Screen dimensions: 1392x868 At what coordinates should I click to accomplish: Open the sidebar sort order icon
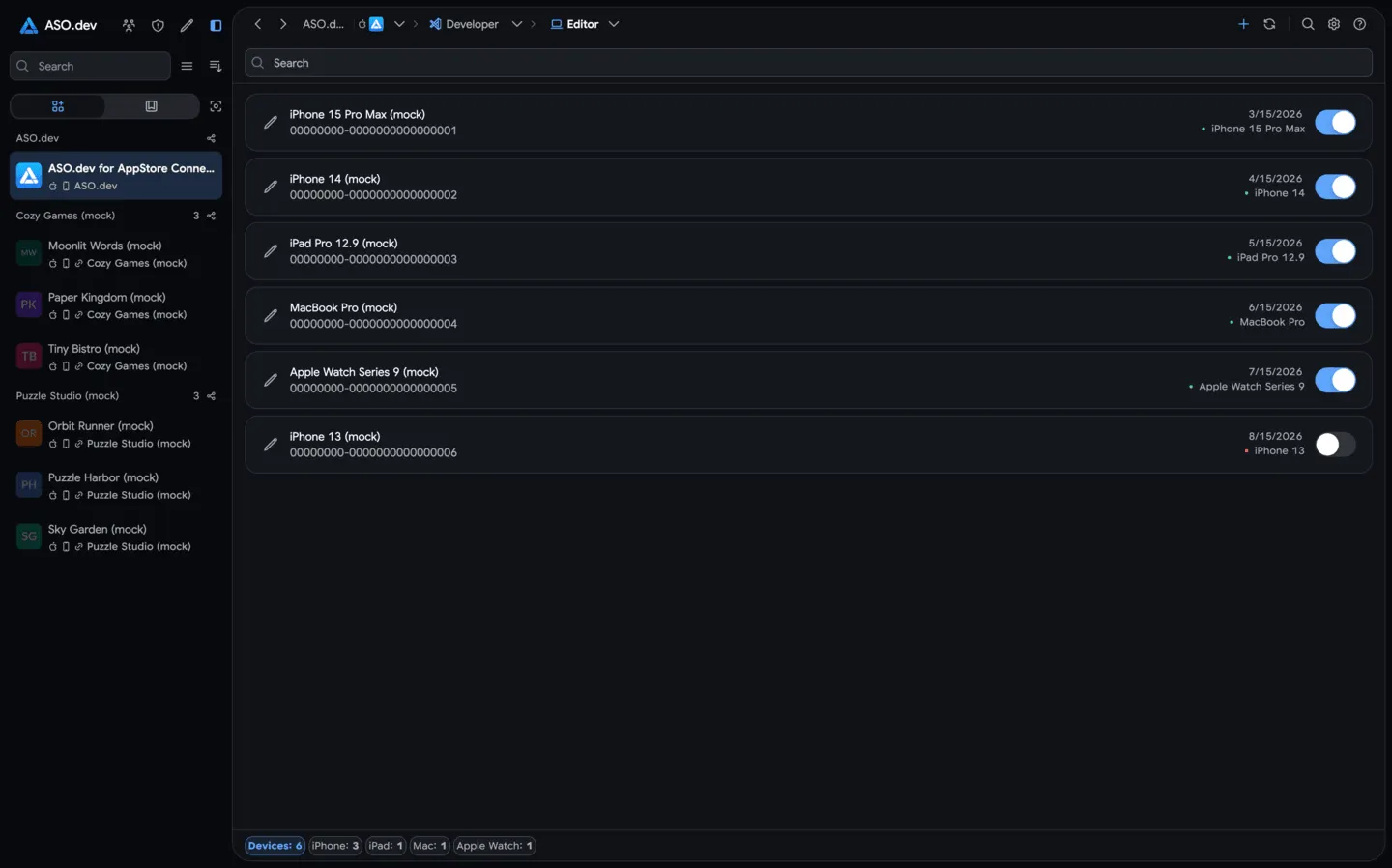click(x=216, y=66)
